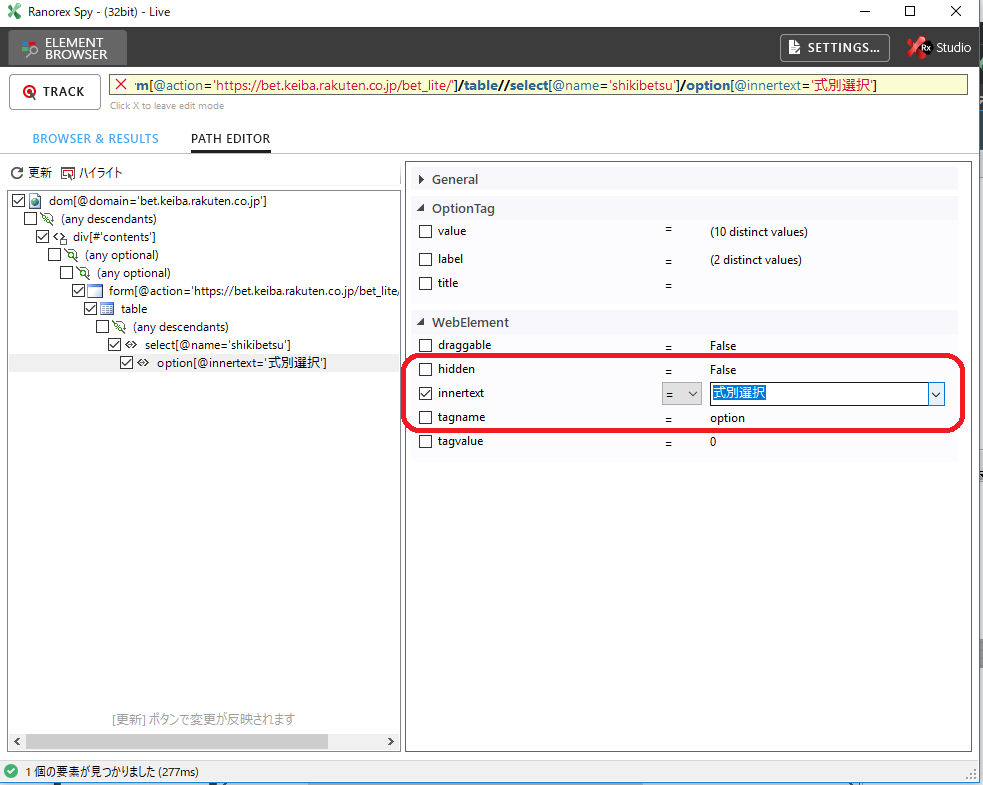
Task: Click the second any optional icon
Action: point(83,273)
